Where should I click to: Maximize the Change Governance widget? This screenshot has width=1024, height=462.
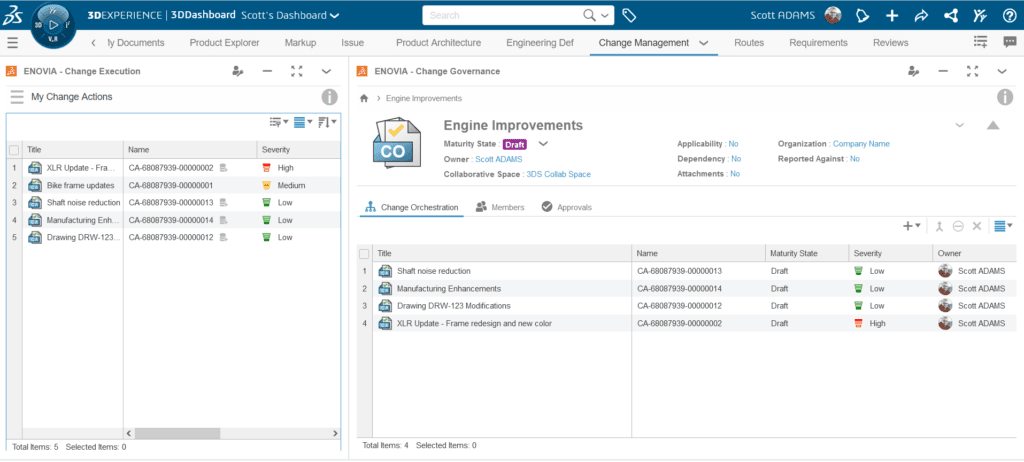[x=972, y=71]
